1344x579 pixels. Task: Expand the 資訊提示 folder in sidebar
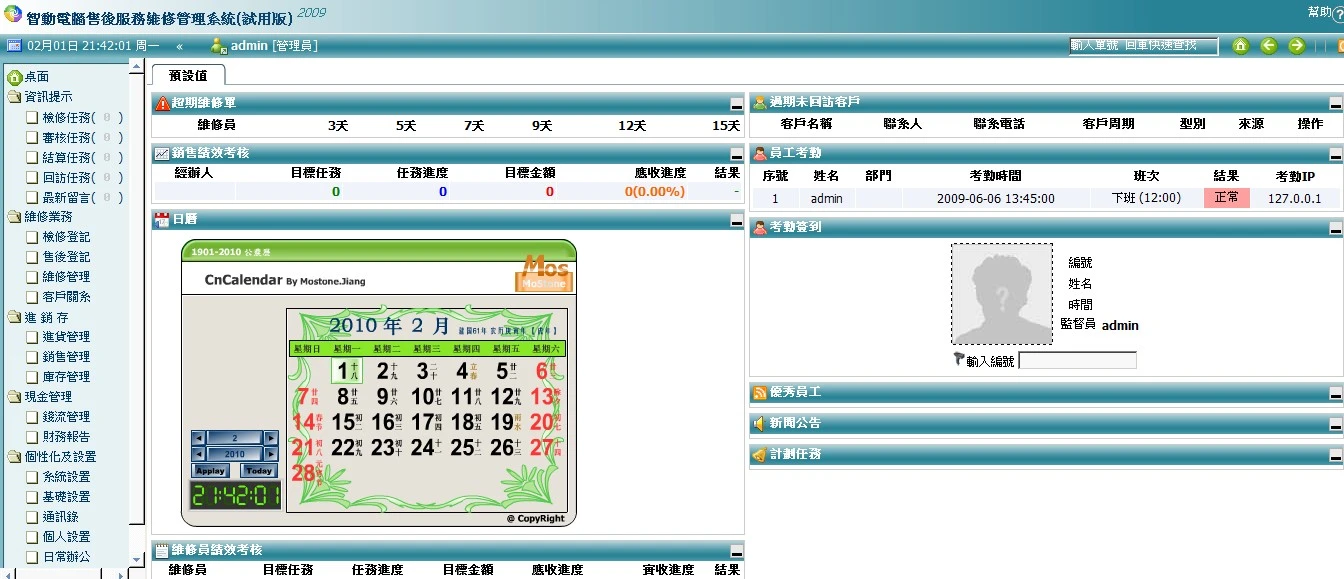coord(14,97)
